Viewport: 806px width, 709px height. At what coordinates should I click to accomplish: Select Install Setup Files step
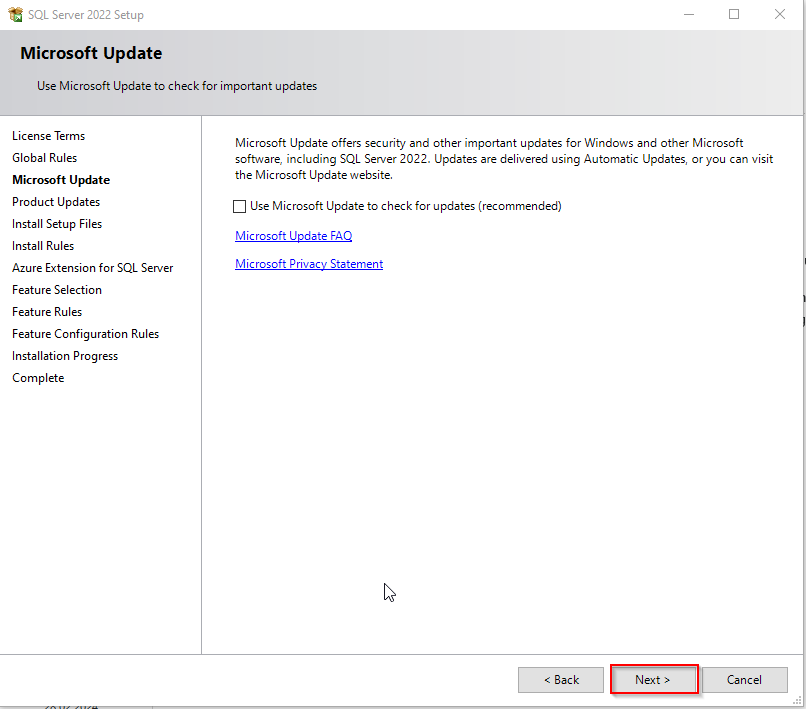pyautogui.click(x=57, y=224)
